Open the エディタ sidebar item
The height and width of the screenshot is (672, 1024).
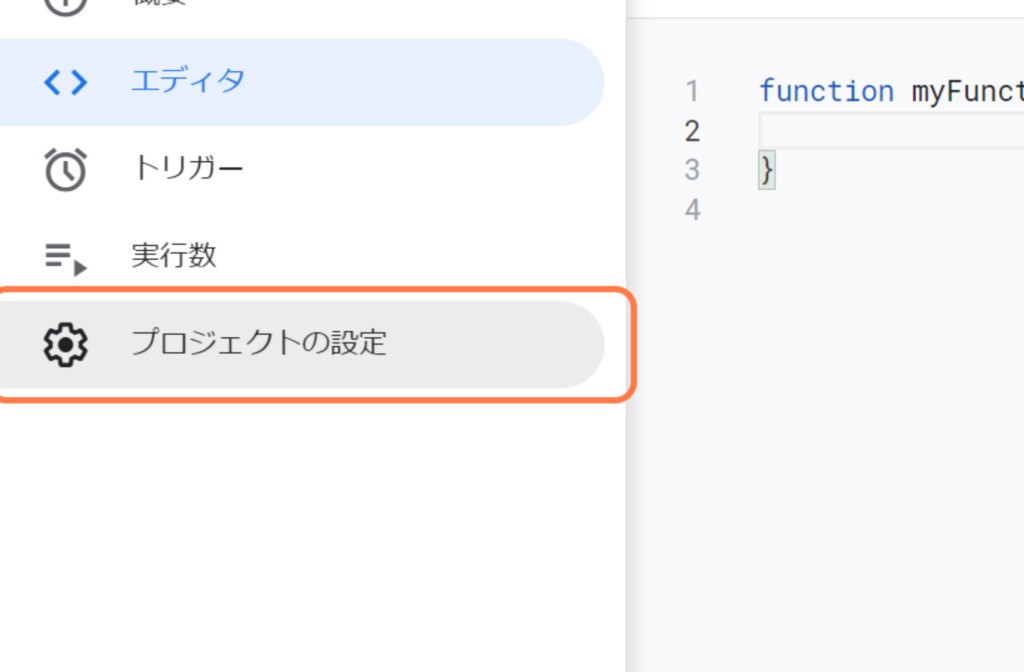(x=302, y=82)
